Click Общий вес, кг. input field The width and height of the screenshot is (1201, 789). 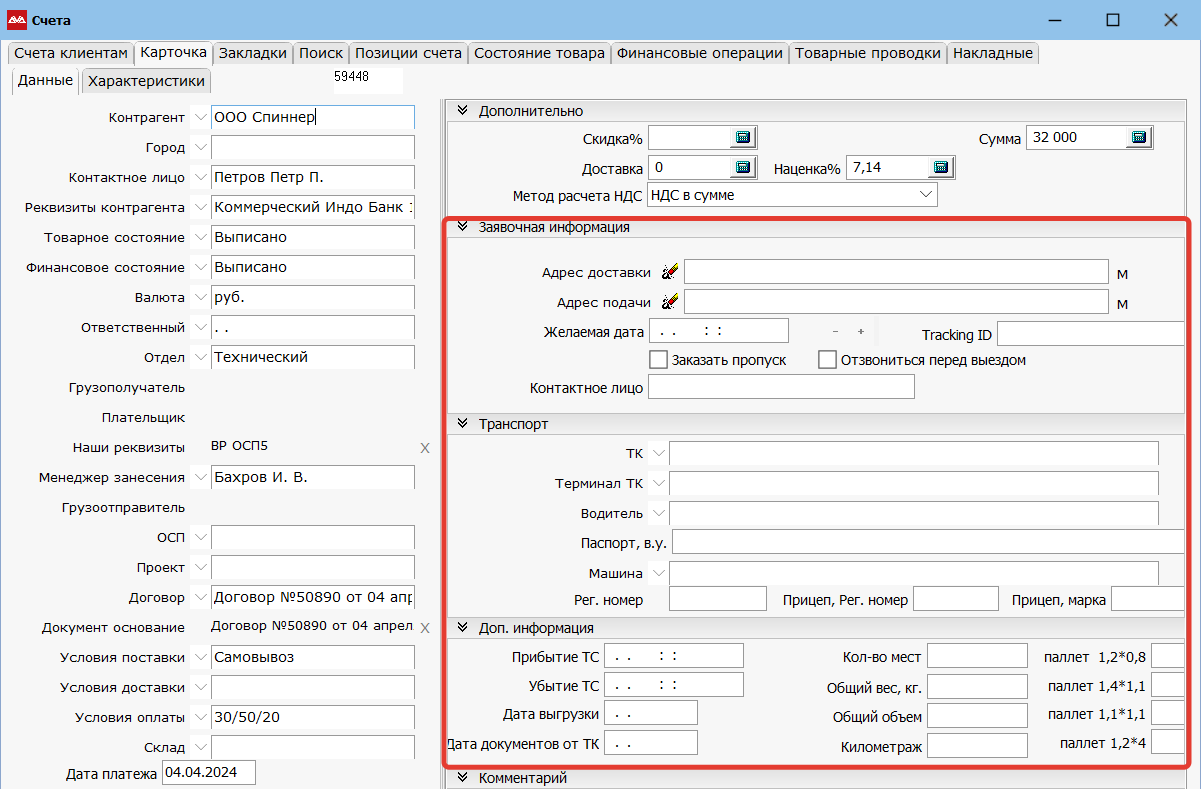(x=978, y=687)
